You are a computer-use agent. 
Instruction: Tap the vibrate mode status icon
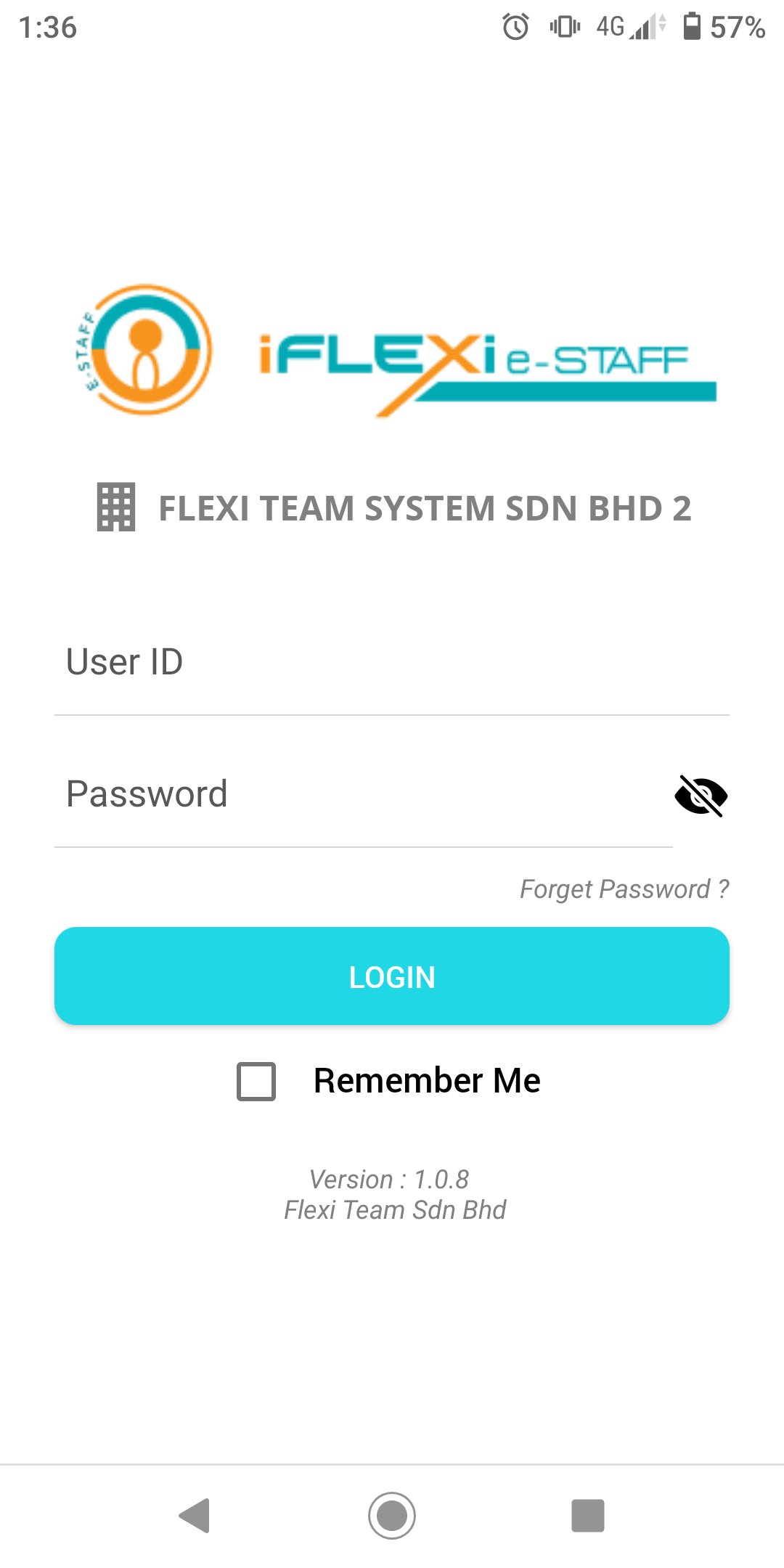click(565, 28)
